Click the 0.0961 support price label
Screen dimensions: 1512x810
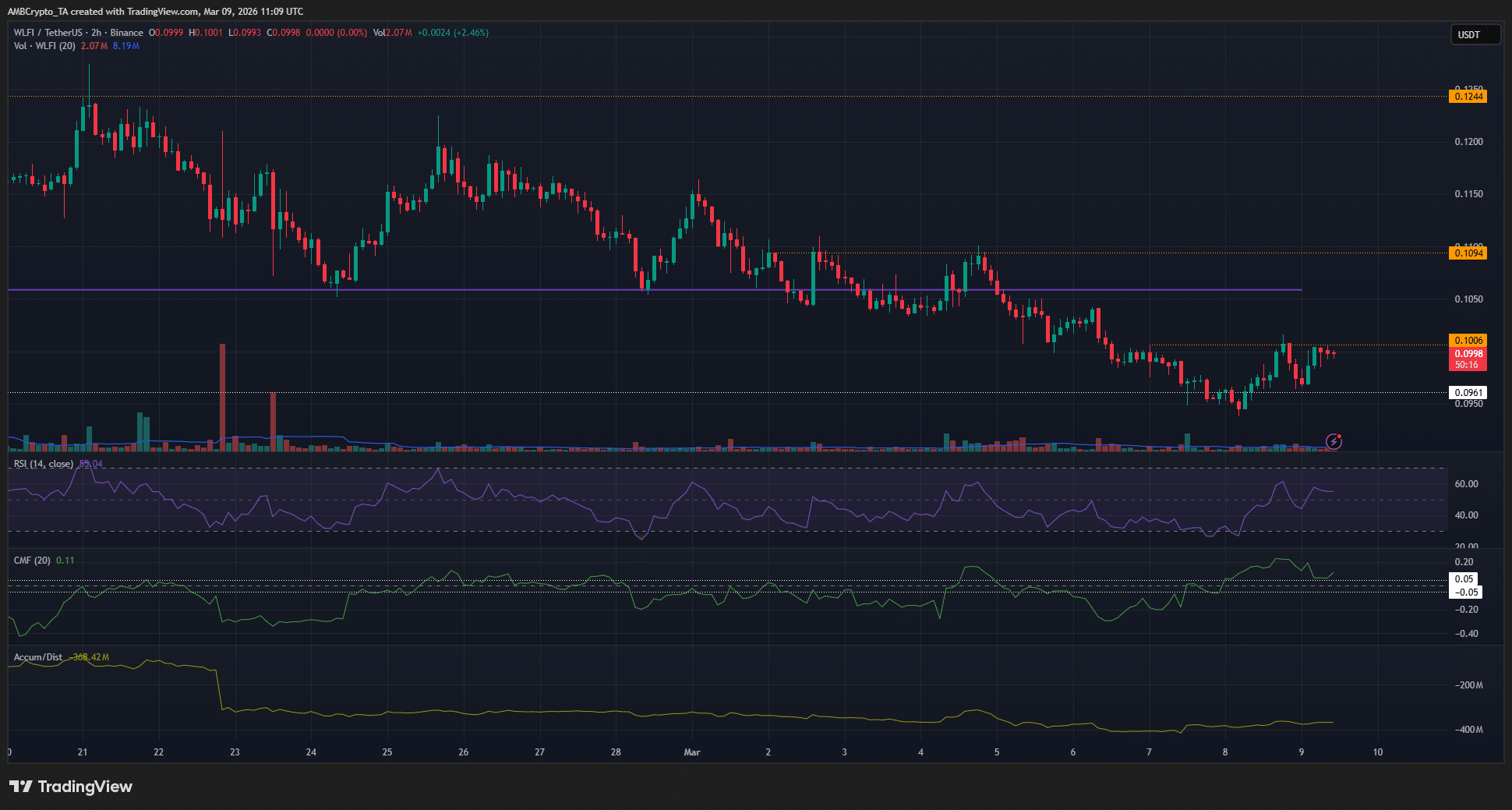tap(1468, 392)
